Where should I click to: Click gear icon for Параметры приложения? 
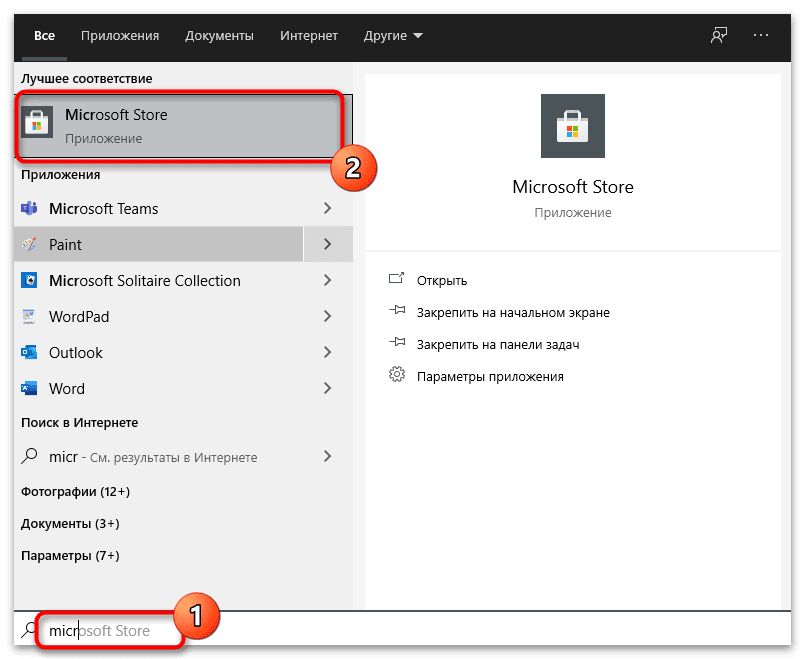coord(397,375)
